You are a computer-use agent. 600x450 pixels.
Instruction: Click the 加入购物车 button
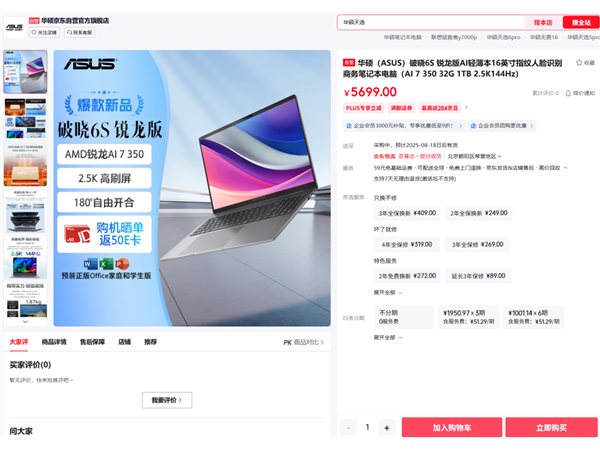click(x=452, y=427)
